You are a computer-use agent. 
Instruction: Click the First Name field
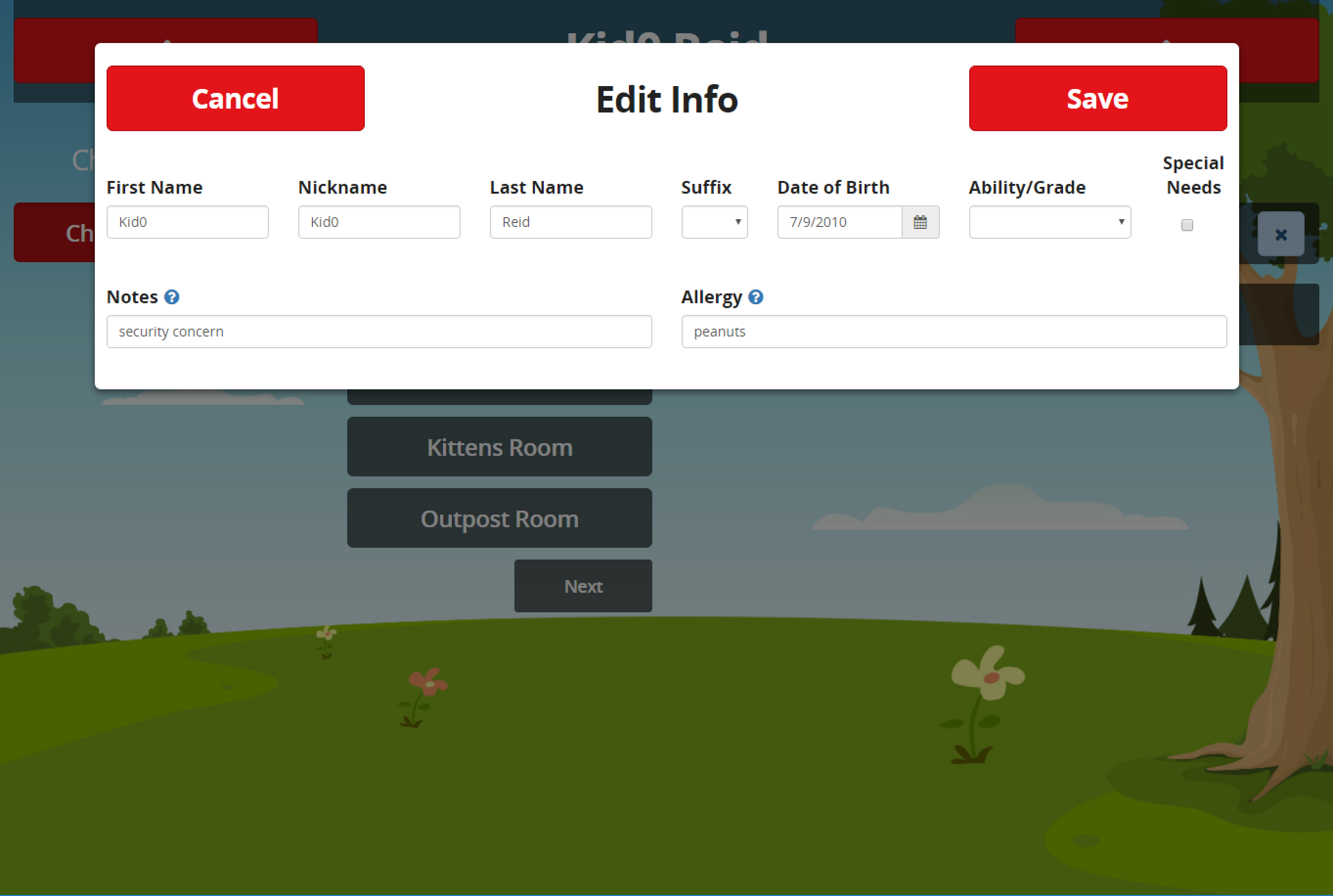pyautogui.click(x=187, y=222)
